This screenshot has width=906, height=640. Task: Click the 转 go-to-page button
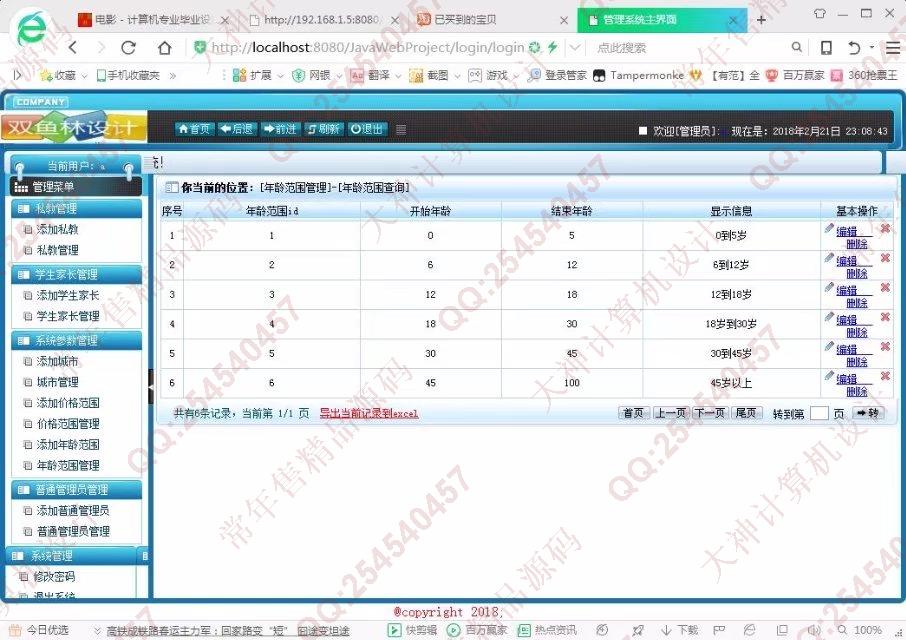868,413
